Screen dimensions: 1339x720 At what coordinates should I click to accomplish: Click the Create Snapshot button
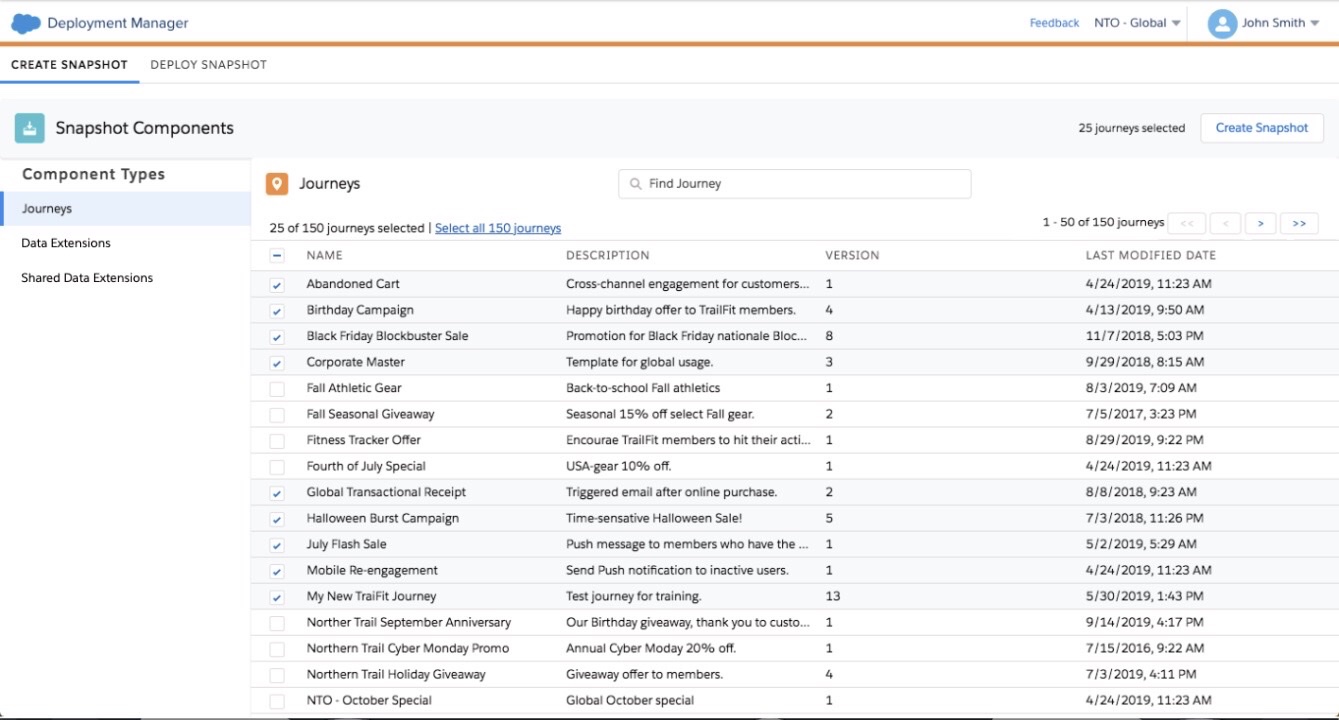pyautogui.click(x=1261, y=128)
